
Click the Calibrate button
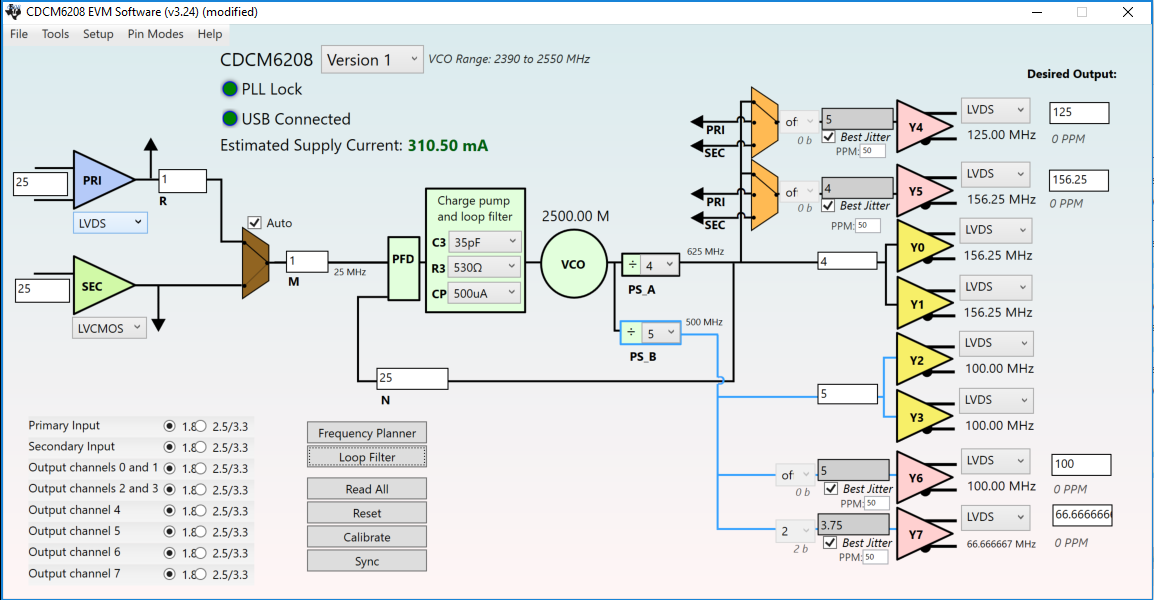367,537
